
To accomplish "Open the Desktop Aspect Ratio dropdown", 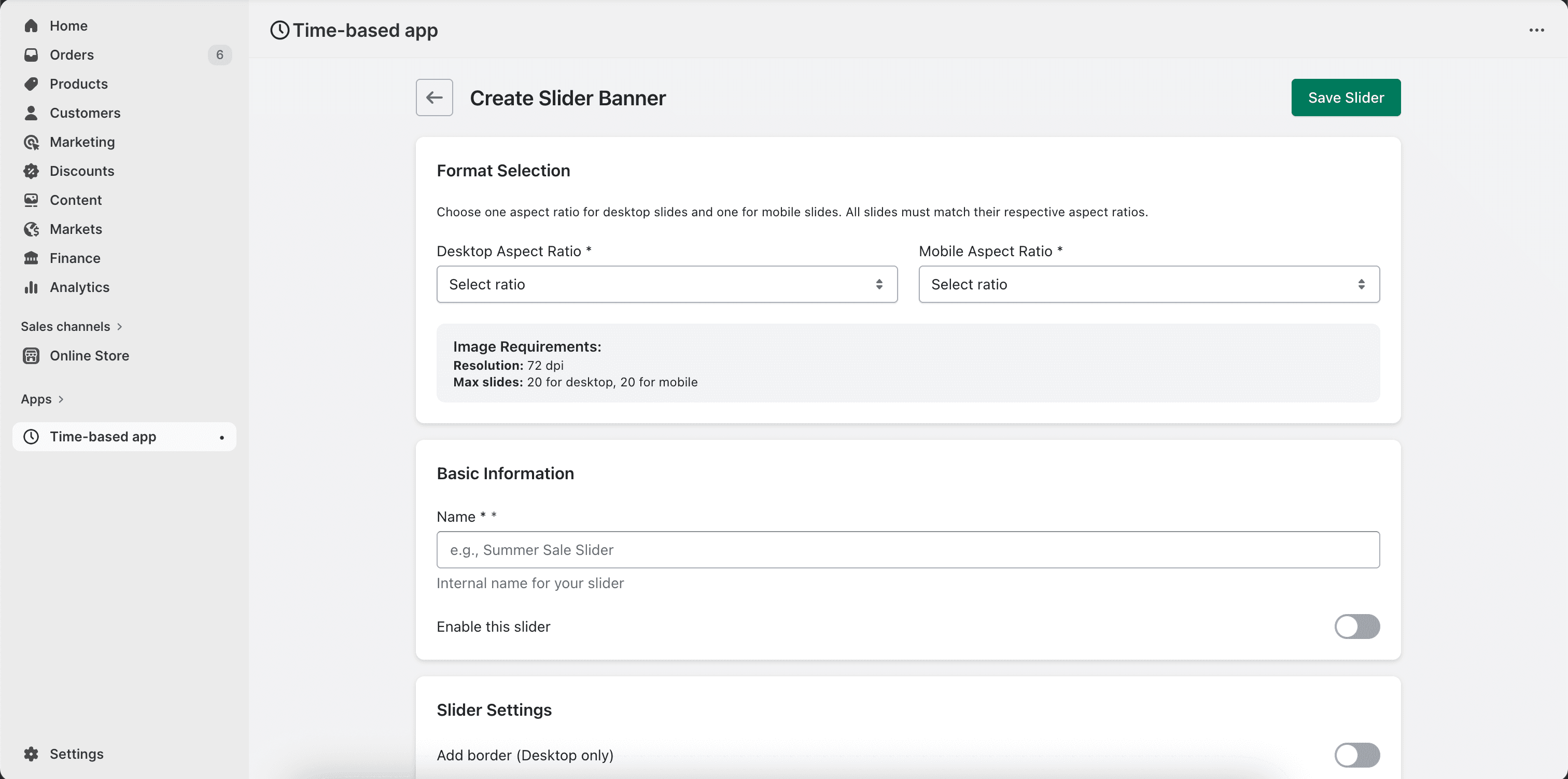I will (666, 284).
